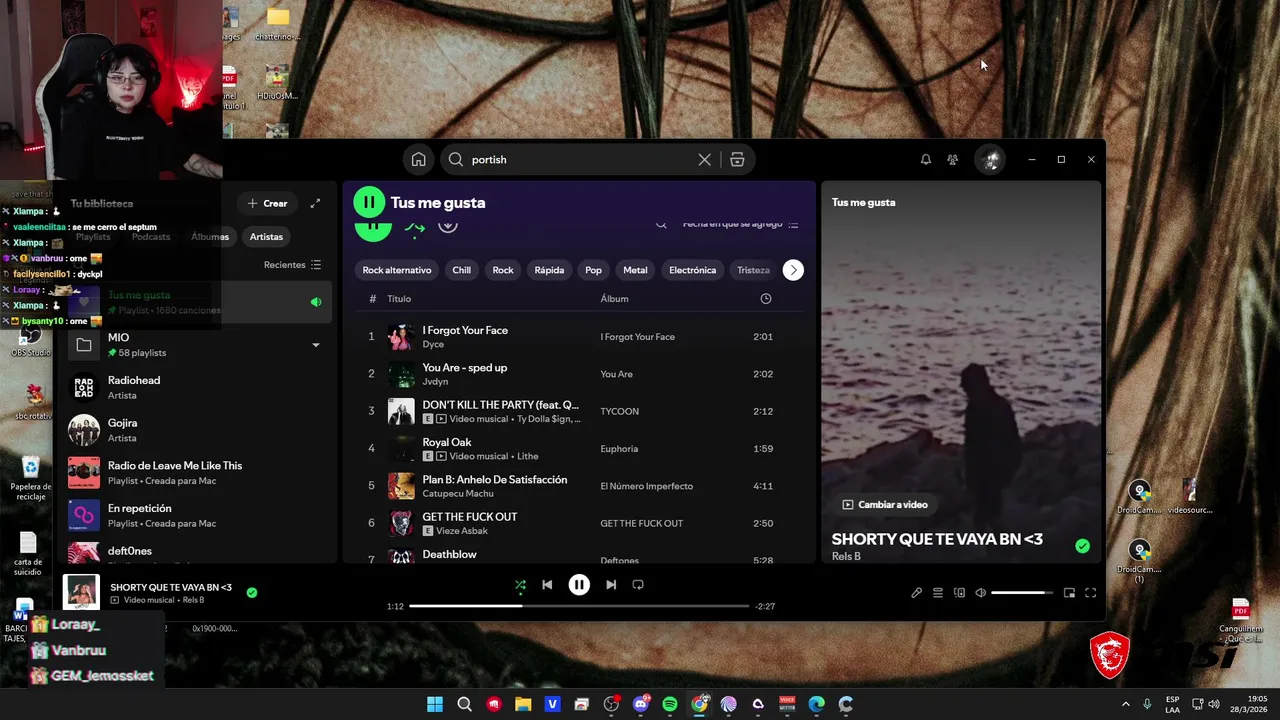1280x720 pixels.
Task: Enter full screen player mode
Action: [x=1090, y=593]
